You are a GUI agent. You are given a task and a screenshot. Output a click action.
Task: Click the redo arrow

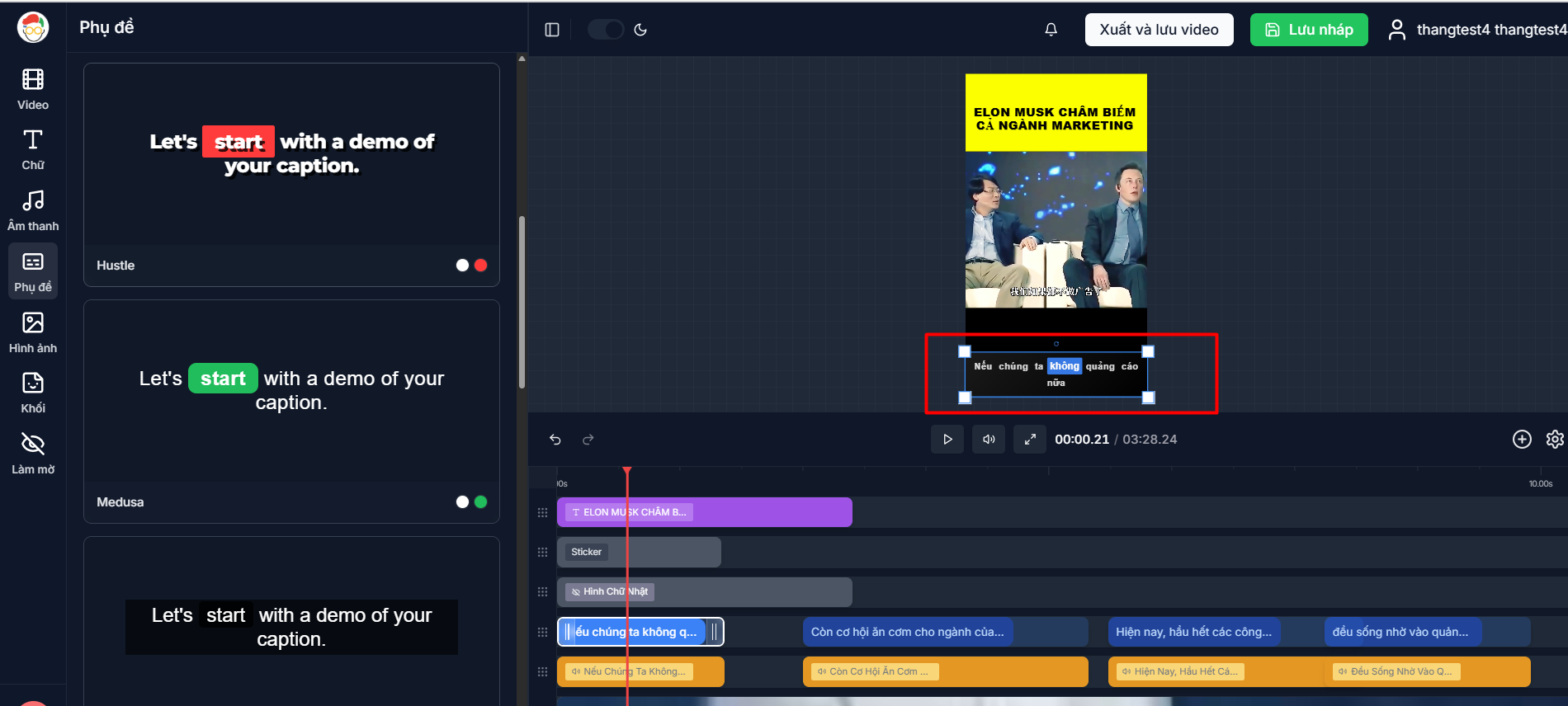point(588,440)
